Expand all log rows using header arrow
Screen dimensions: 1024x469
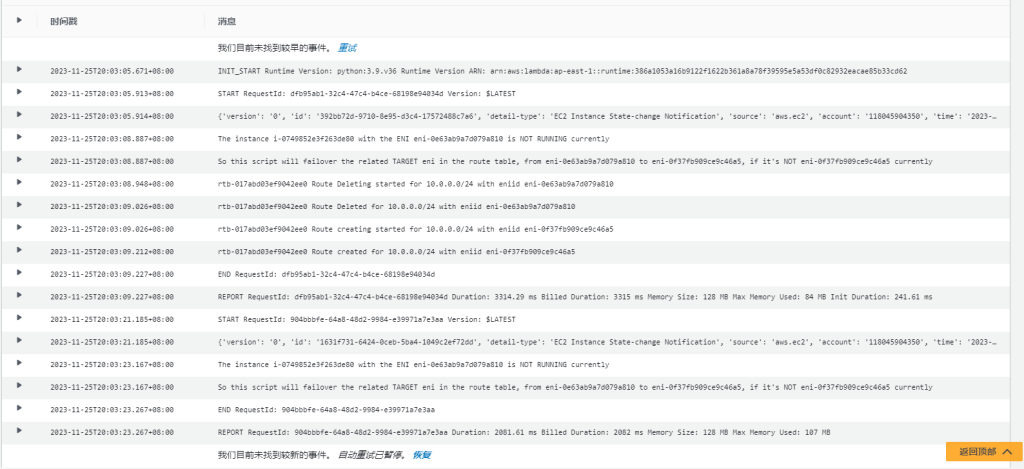19,20
